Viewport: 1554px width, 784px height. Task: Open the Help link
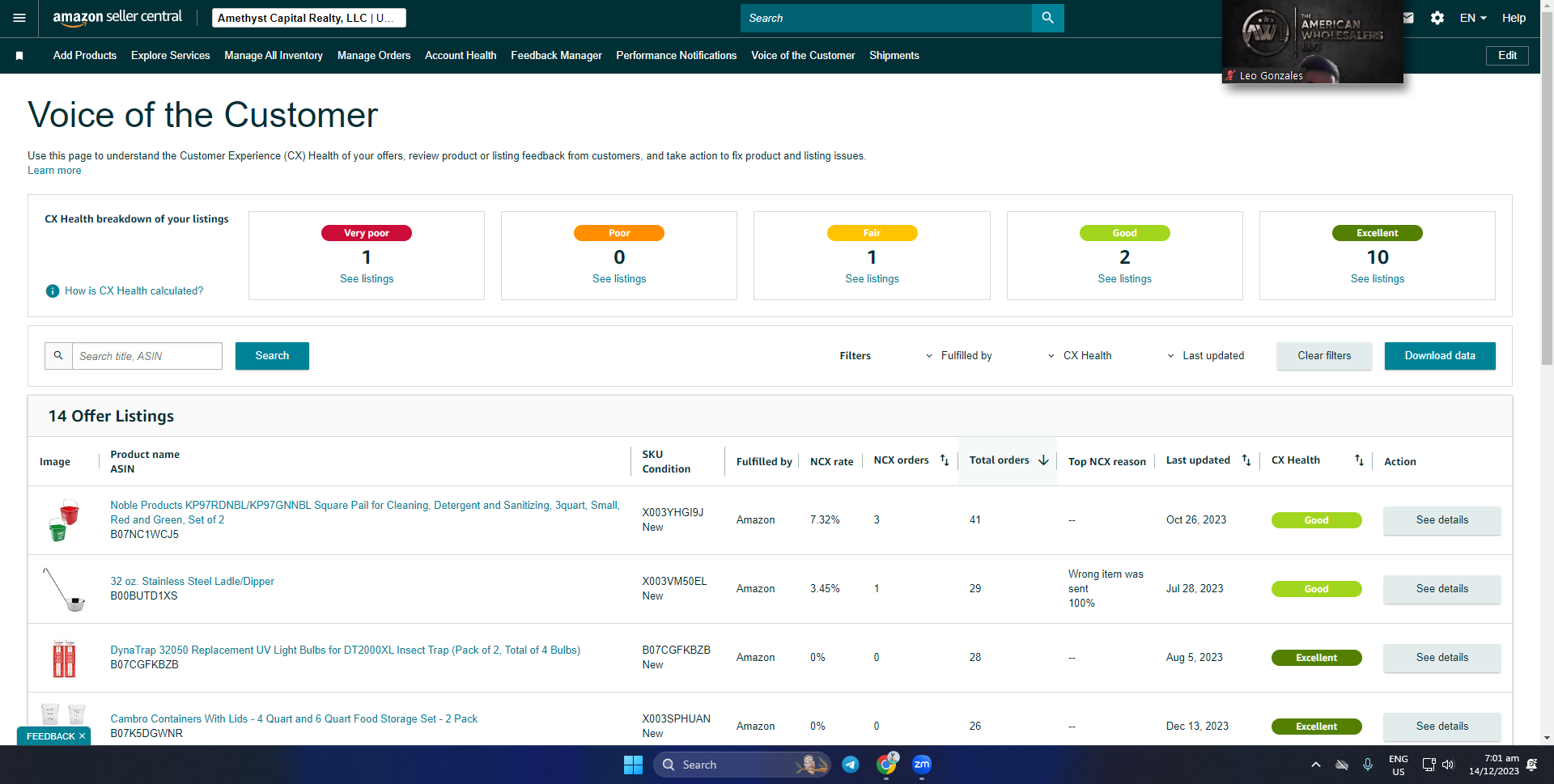(x=1514, y=18)
